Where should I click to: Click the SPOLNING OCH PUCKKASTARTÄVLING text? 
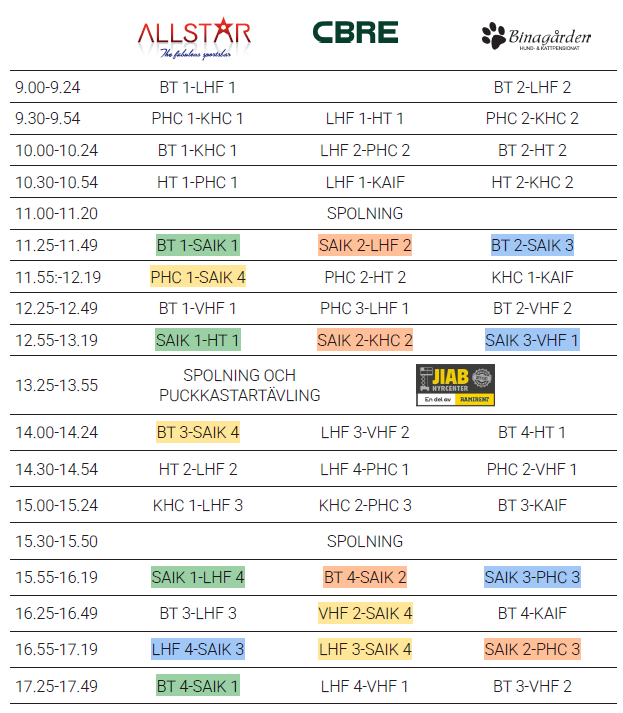coord(239,385)
